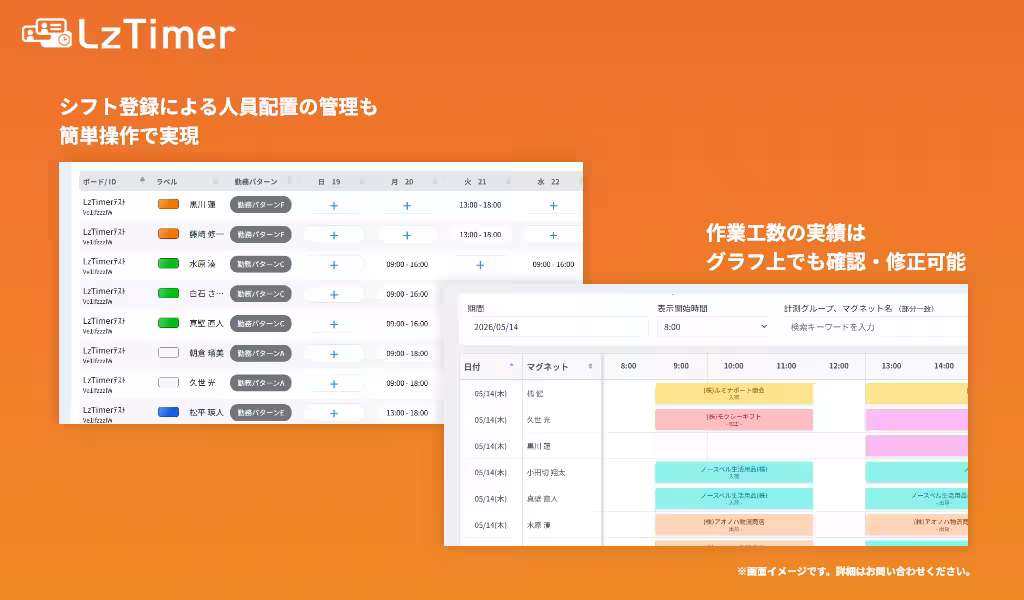
Task: Click 勤務パターンC pill for 水原
Action: point(261,264)
